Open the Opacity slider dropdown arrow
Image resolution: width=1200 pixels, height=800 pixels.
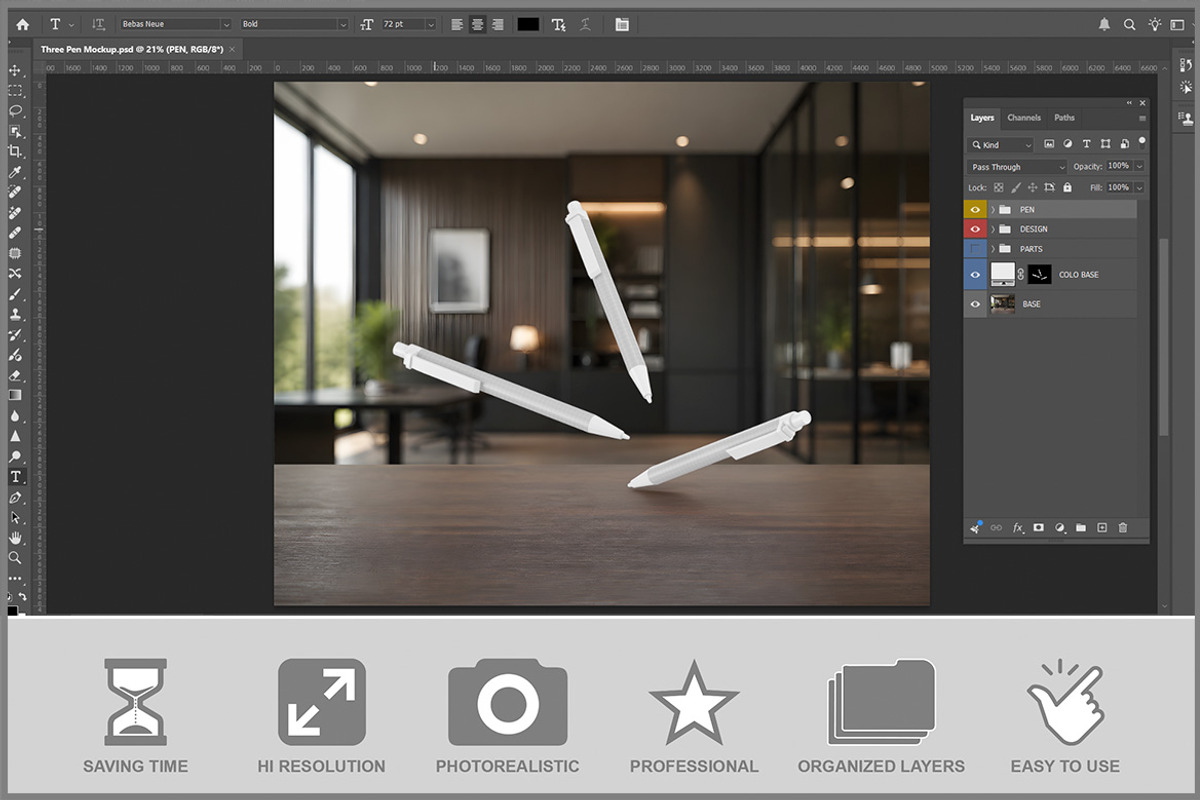pyautogui.click(x=1139, y=167)
